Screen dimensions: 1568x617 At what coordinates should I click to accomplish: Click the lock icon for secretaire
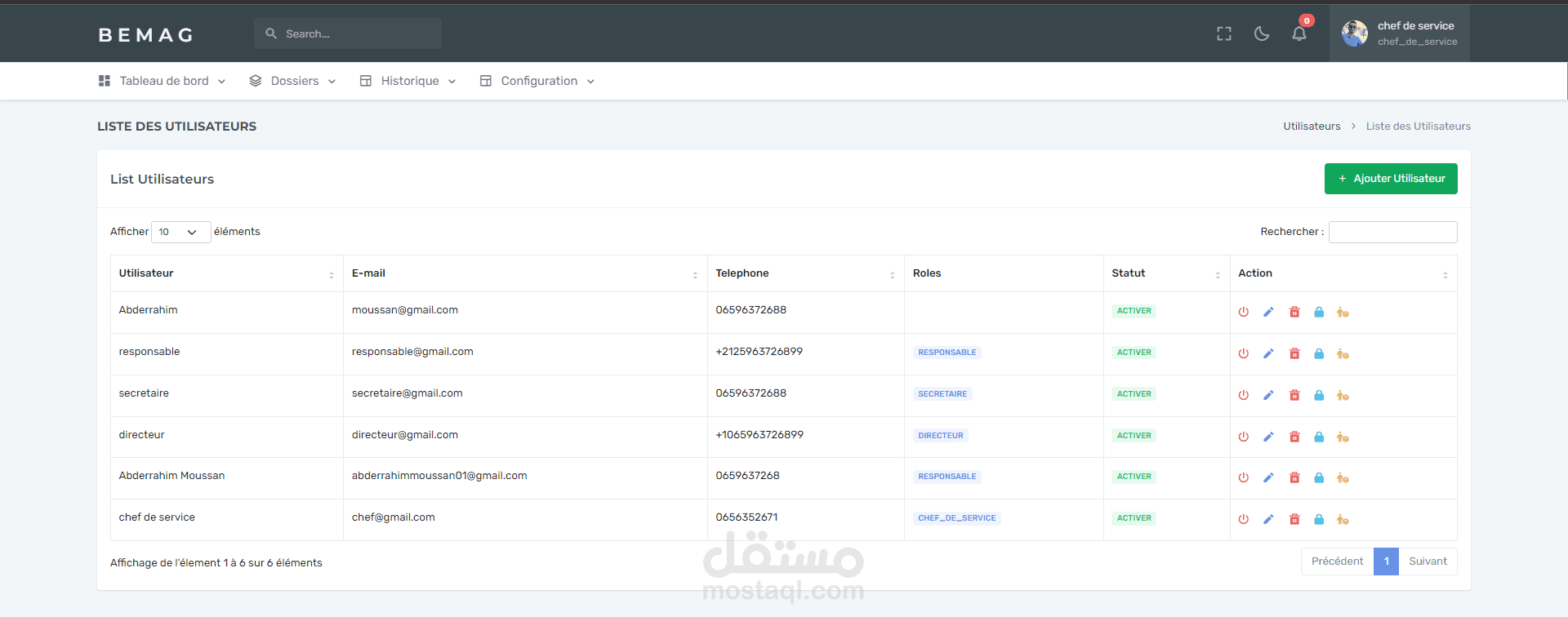(x=1319, y=395)
